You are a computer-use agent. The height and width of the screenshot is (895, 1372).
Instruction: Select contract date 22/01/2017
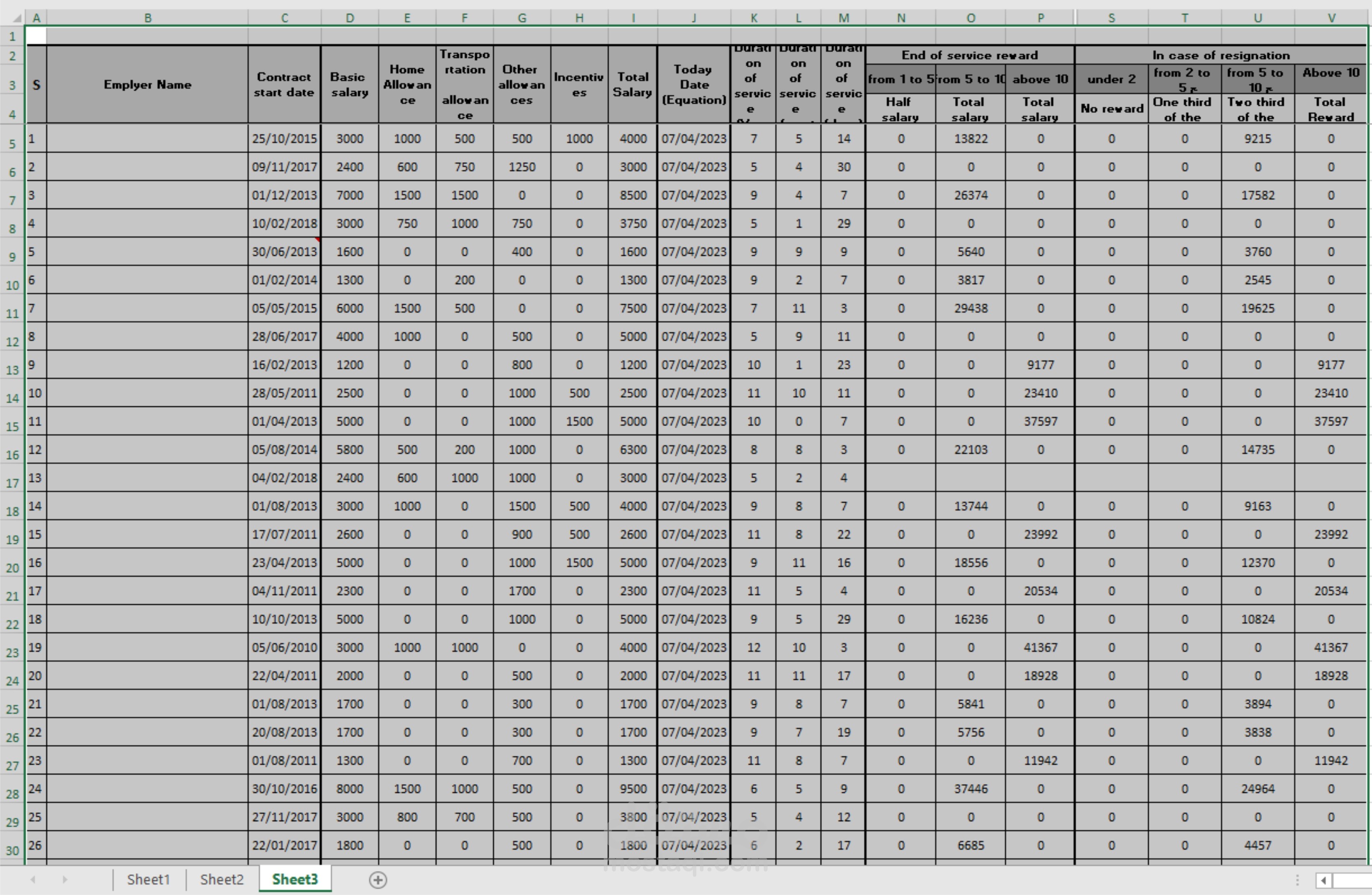pos(284,845)
